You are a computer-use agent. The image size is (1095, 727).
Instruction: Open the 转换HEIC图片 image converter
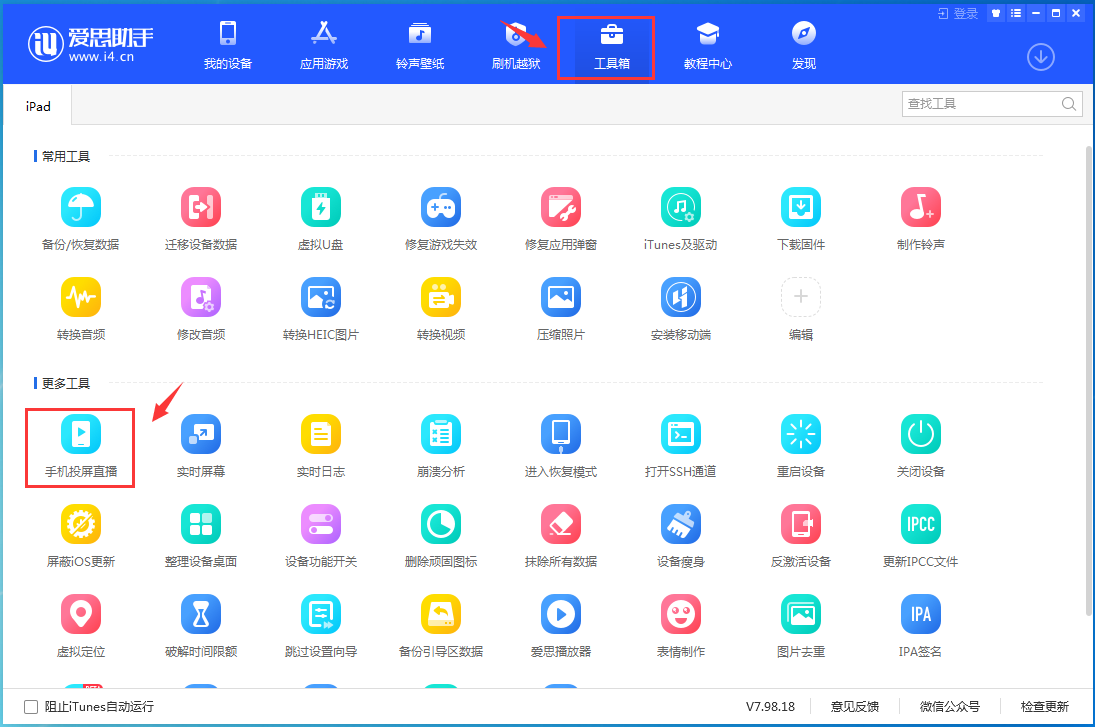click(320, 307)
